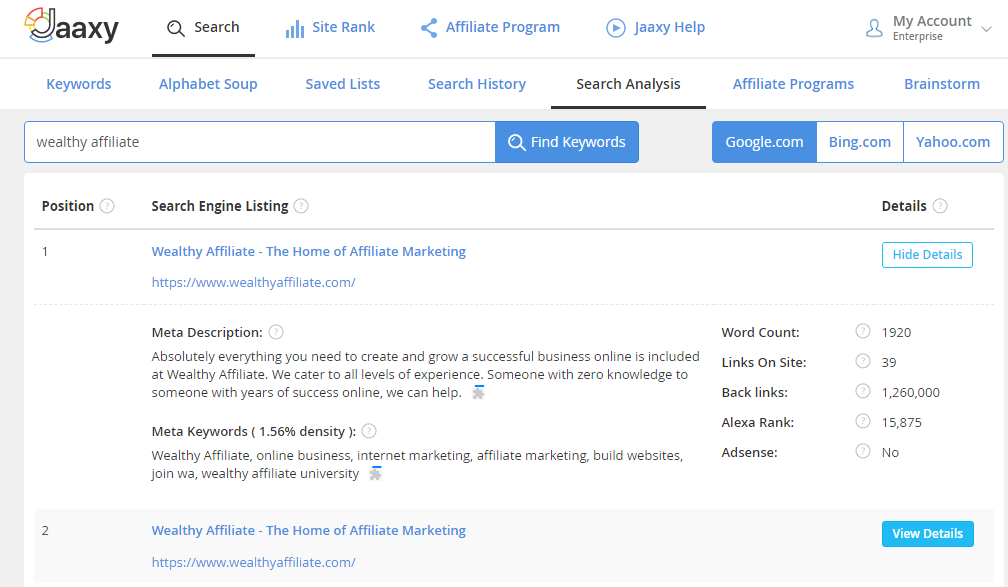
Task: Click the Search magnifier icon in top nav
Action: 176,28
